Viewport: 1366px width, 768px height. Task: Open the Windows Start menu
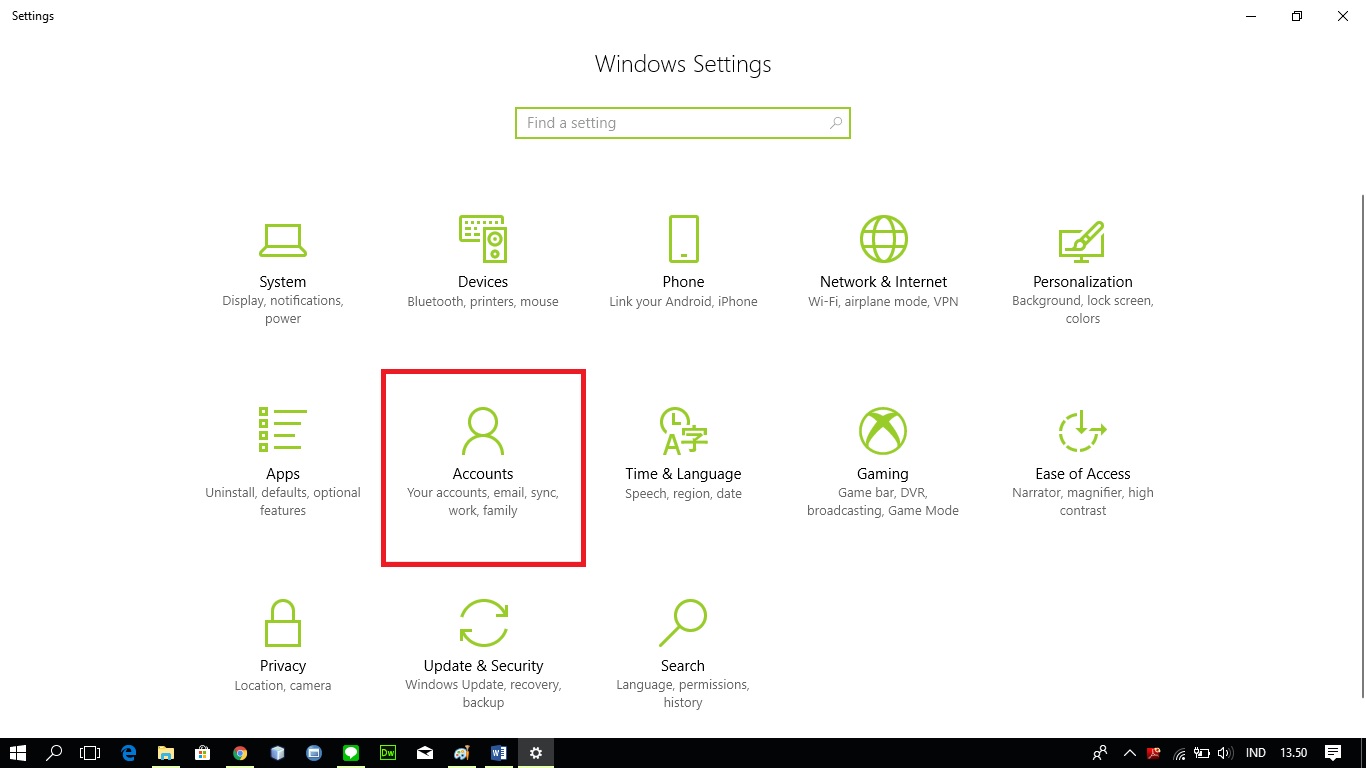tap(18, 753)
